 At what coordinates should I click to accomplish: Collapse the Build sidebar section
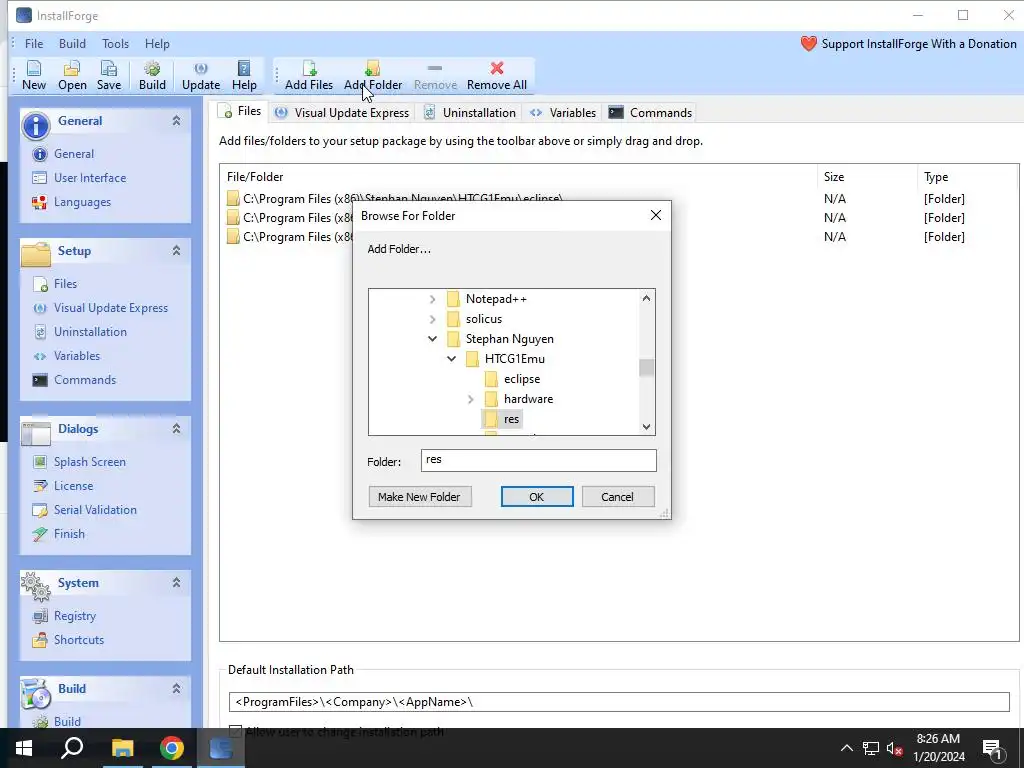176,688
